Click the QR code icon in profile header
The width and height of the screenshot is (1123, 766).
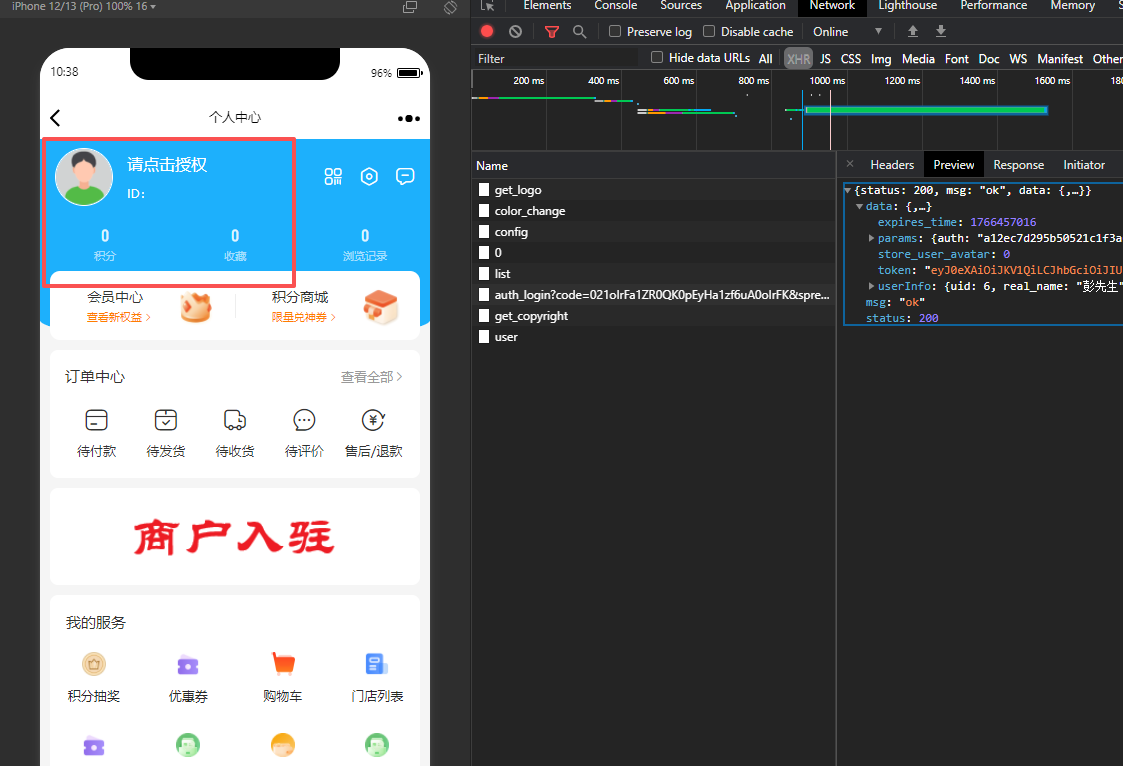tap(333, 177)
